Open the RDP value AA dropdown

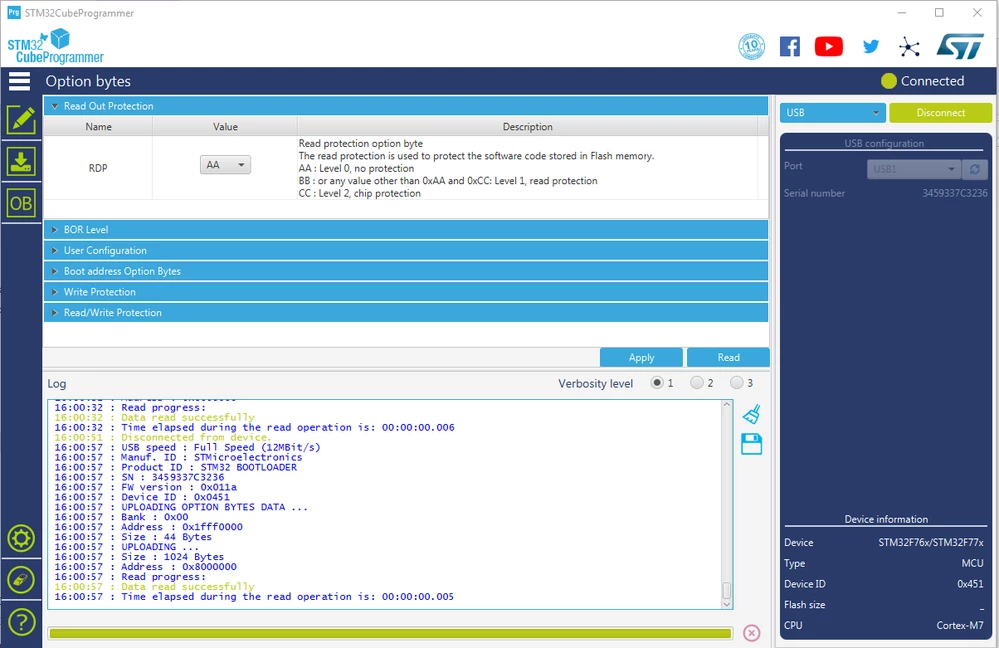pyautogui.click(x=225, y=165)
